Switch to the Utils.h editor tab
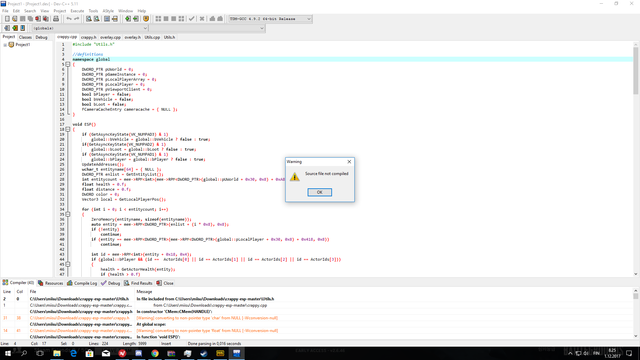Screen dimensions: 640x360 (x=169, y=37)
